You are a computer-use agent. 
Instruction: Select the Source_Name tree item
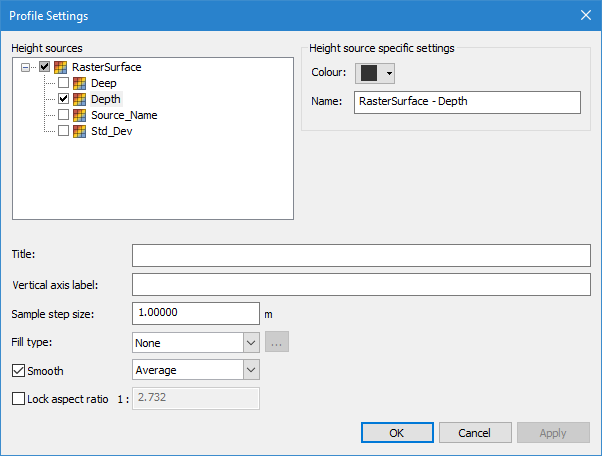pos(124,115)
